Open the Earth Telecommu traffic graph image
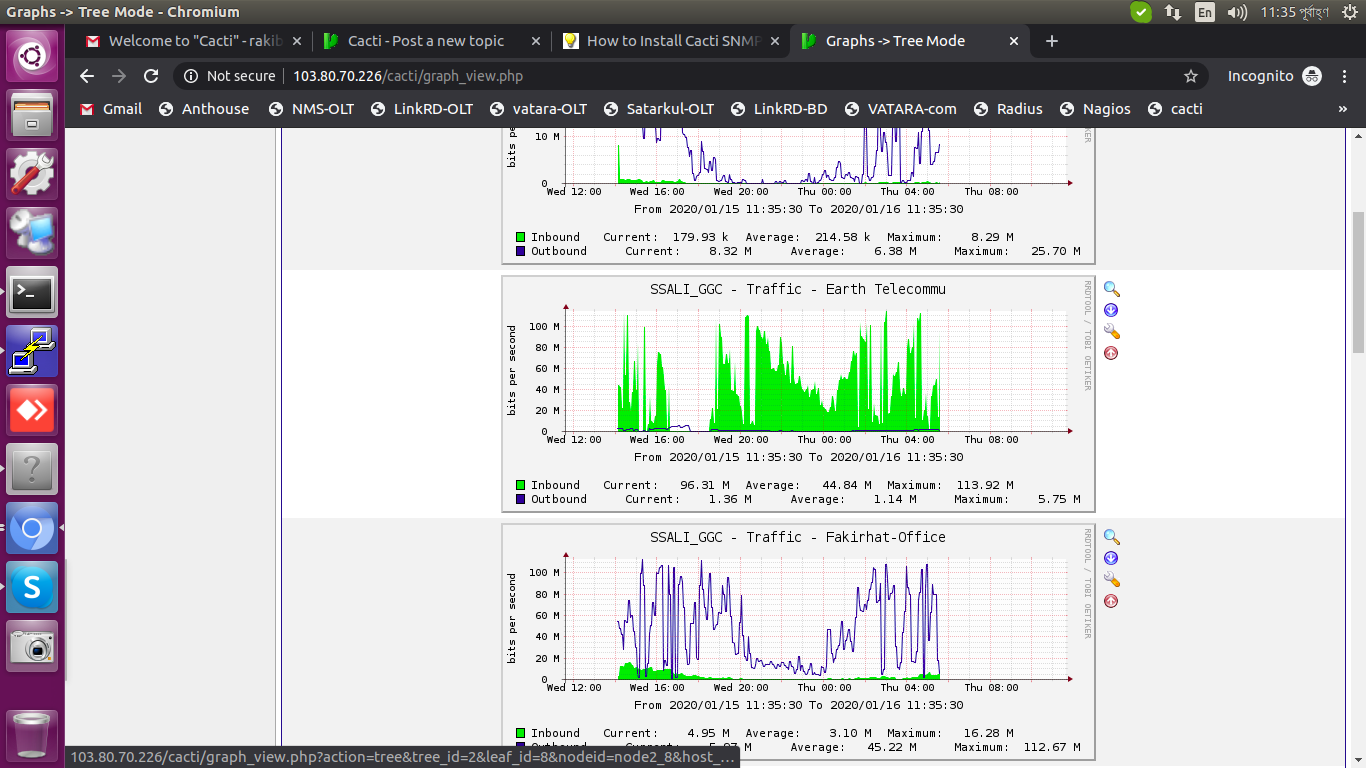Image resolution: width=1366 pixels, height=768 pixels. (798, 394)
